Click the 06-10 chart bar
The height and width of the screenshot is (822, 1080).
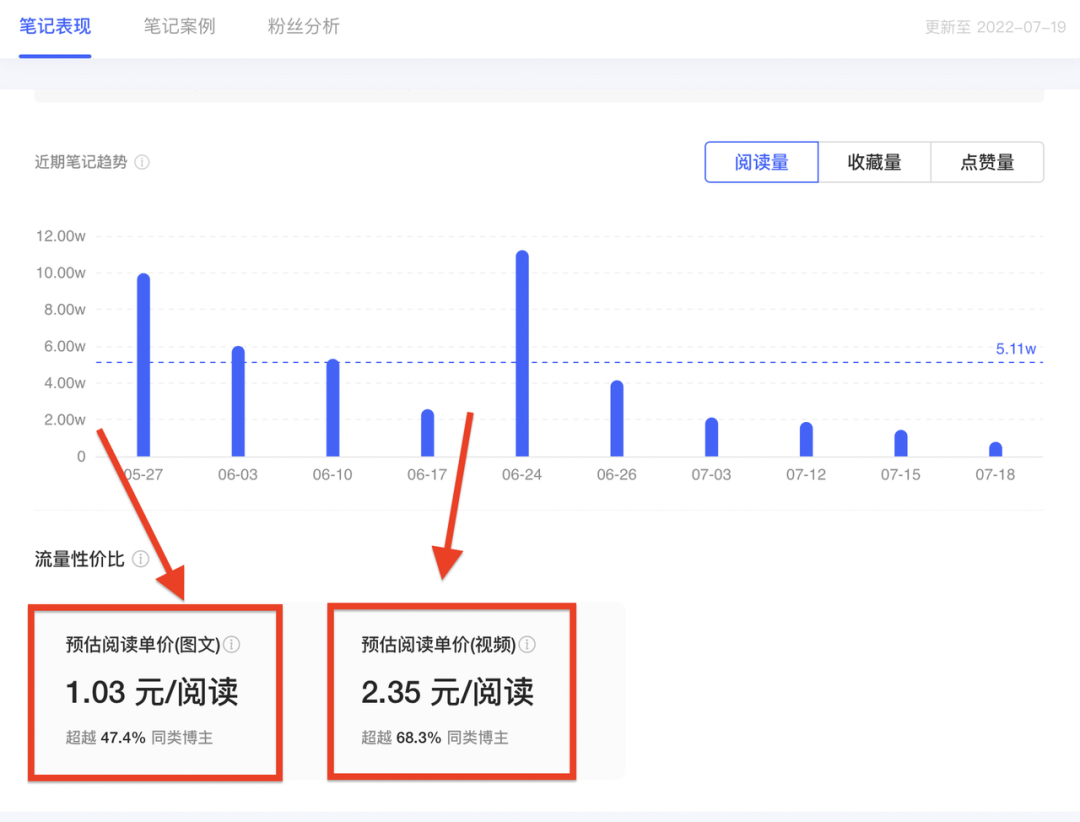click(x=333, y=408)
